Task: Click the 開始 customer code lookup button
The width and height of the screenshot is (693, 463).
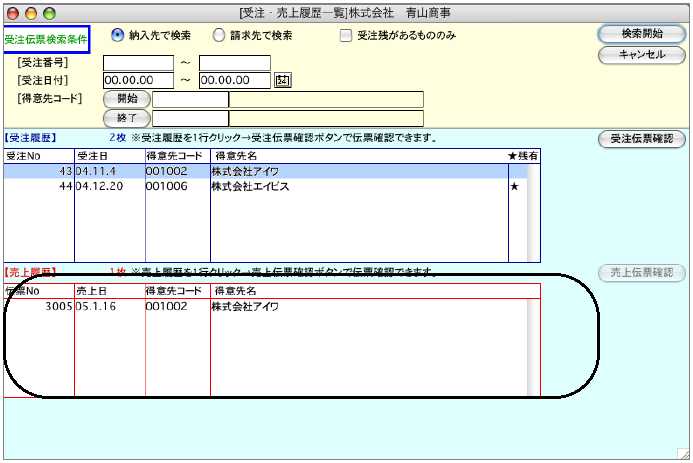Action: 126,99
